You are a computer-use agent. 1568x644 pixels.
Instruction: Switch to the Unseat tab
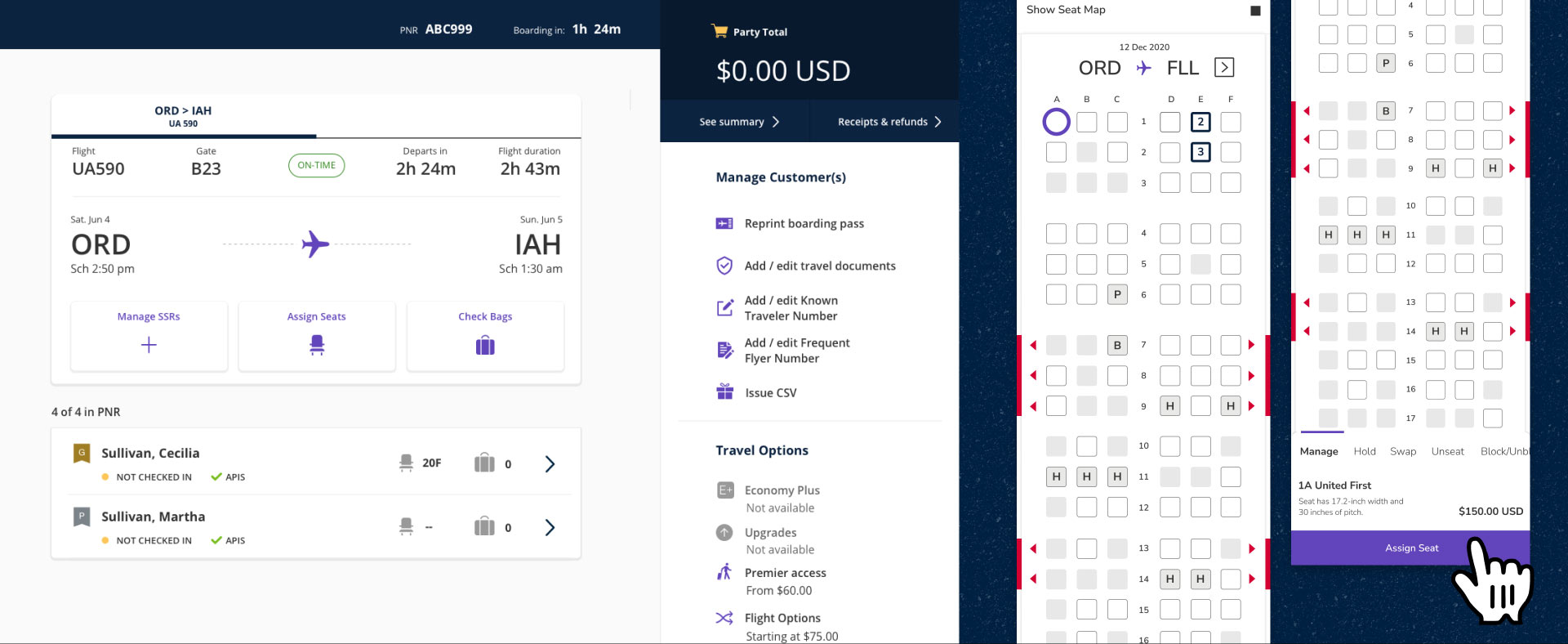pyautogui.click(x=1447, y=451)
